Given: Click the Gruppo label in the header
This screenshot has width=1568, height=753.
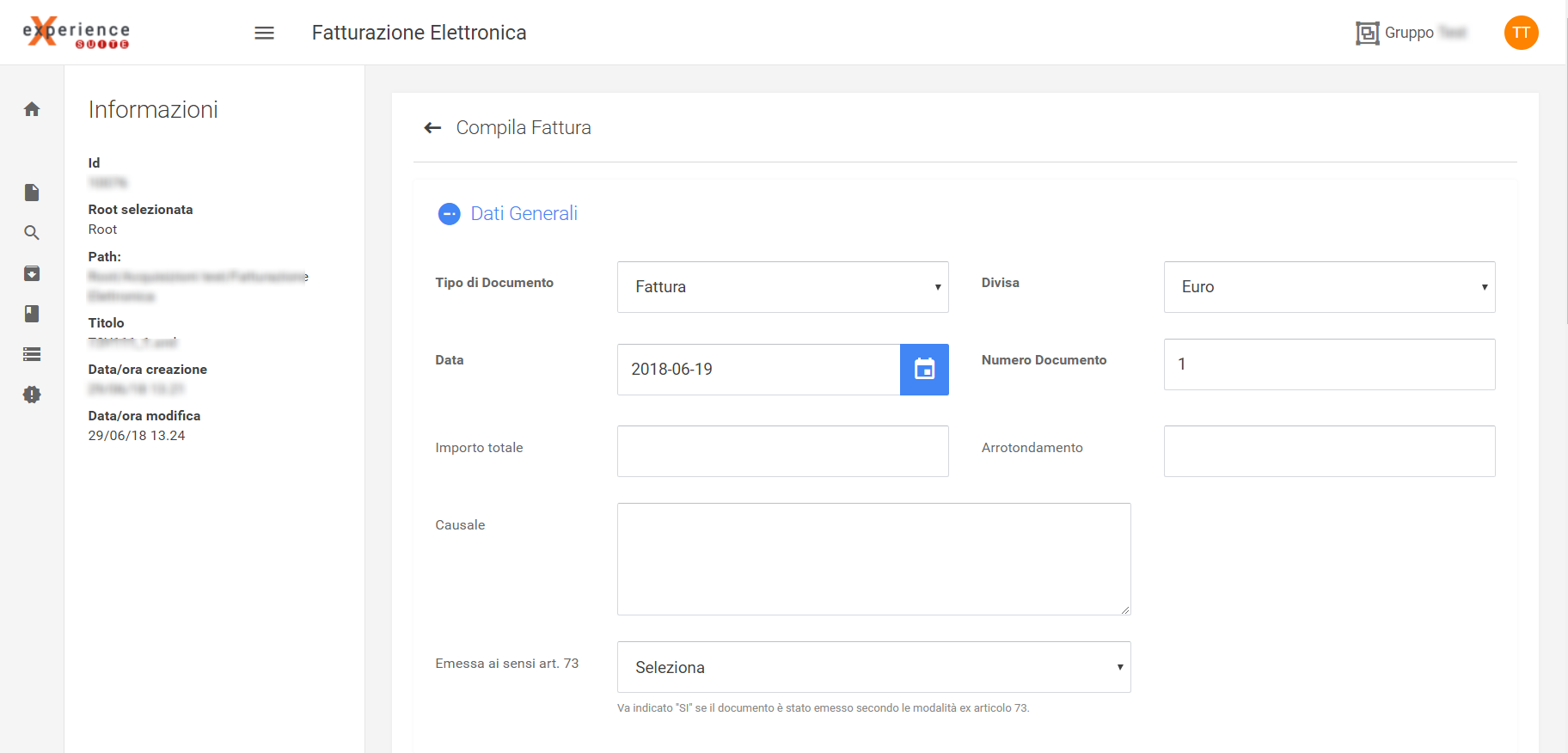Looking at the screenshot, I should pyautogui.click(x=1409, y=33).
